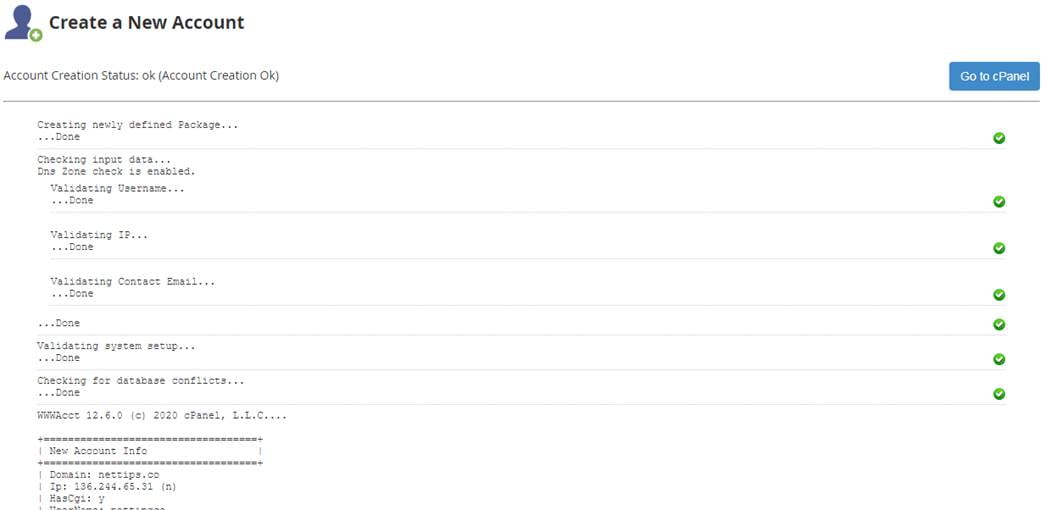Viewport: 1051px width, 510px height.
Task: Click the Domain: nettips.co line
Action: click(x=97, y=474)
